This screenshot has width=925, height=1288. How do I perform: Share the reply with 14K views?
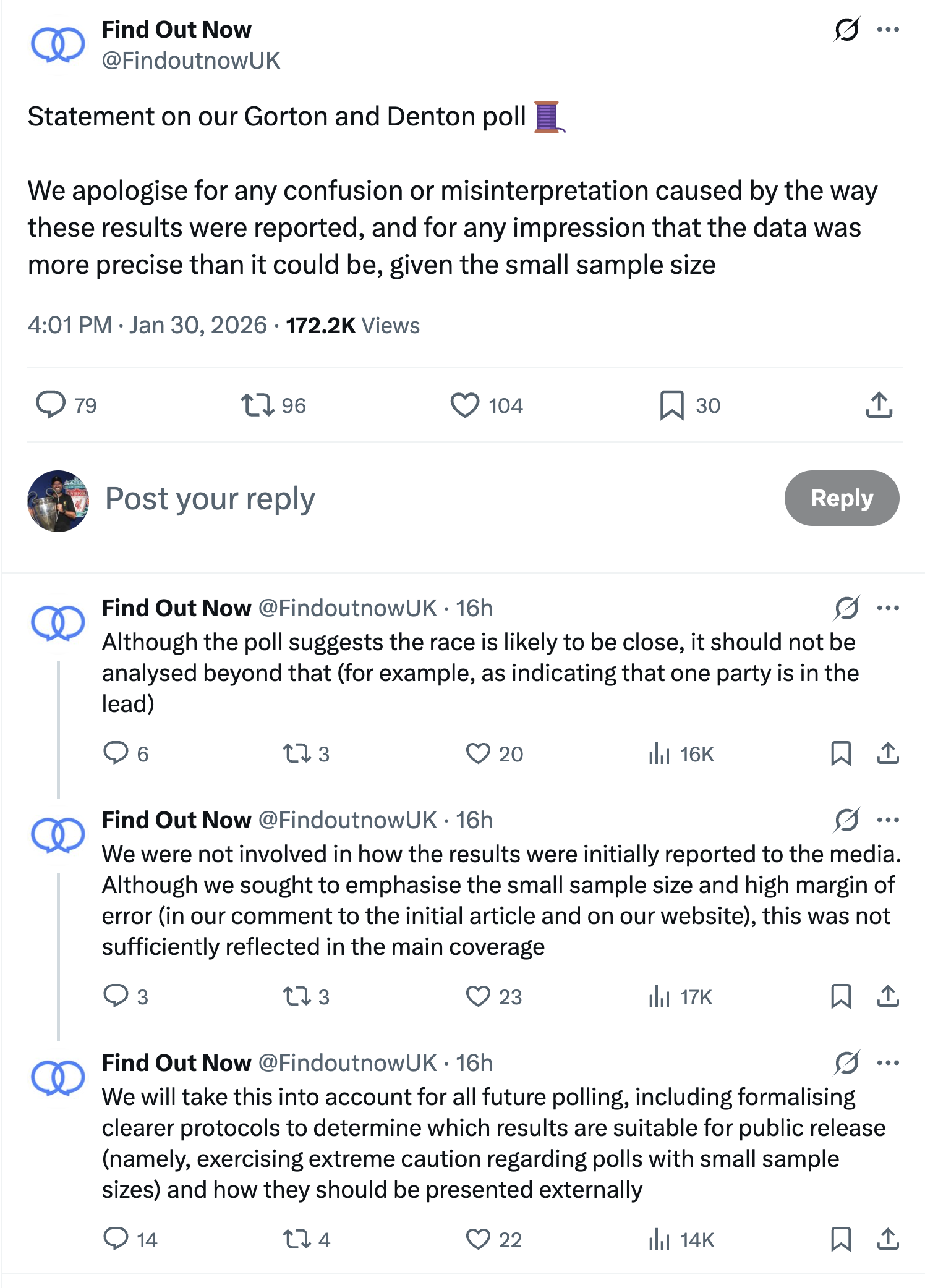coord(888,1239)
